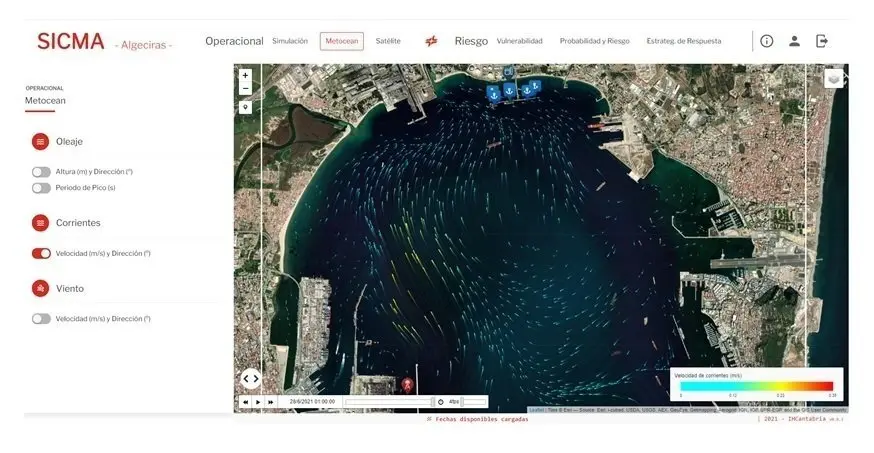Open Probabilidad y Riesgo link
874x453 pixels.
[x=594, y=41]
